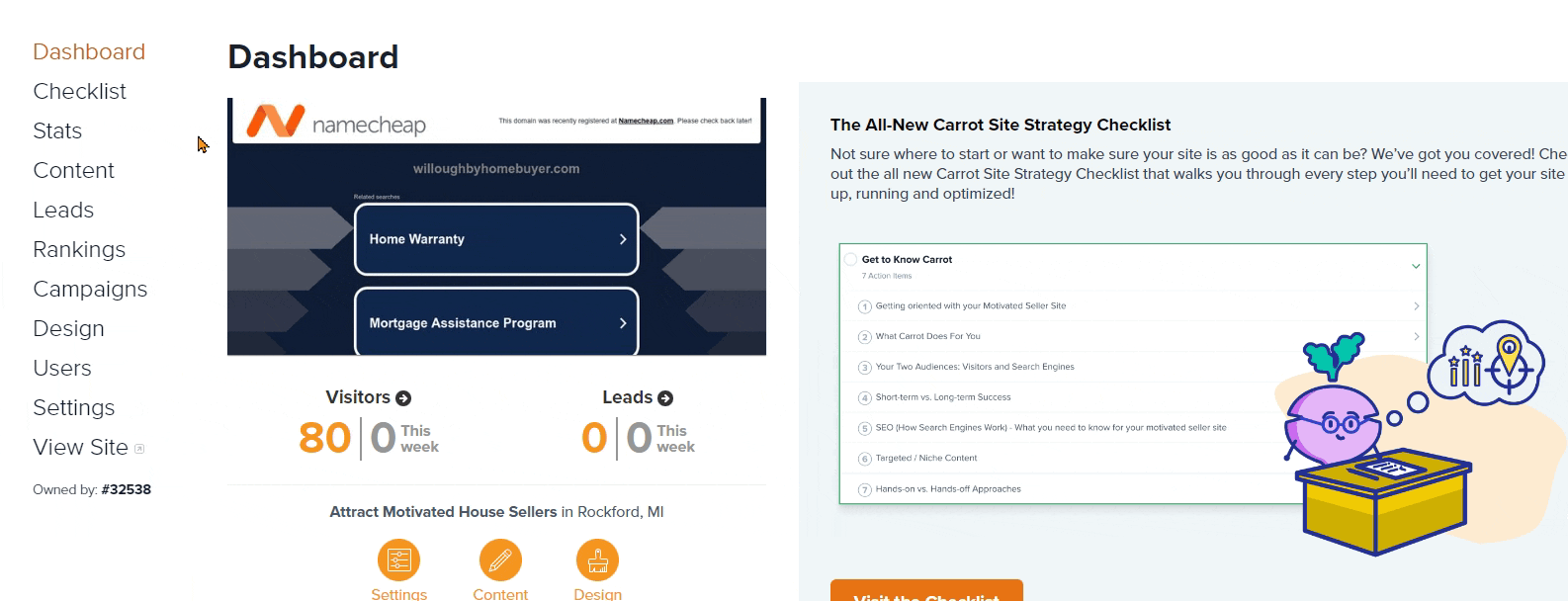The height and width of the screenshot is (601, 1568).
Task: Open Hands-on vs. Hands-off Approaches item
Action: [x=948, y=489]
